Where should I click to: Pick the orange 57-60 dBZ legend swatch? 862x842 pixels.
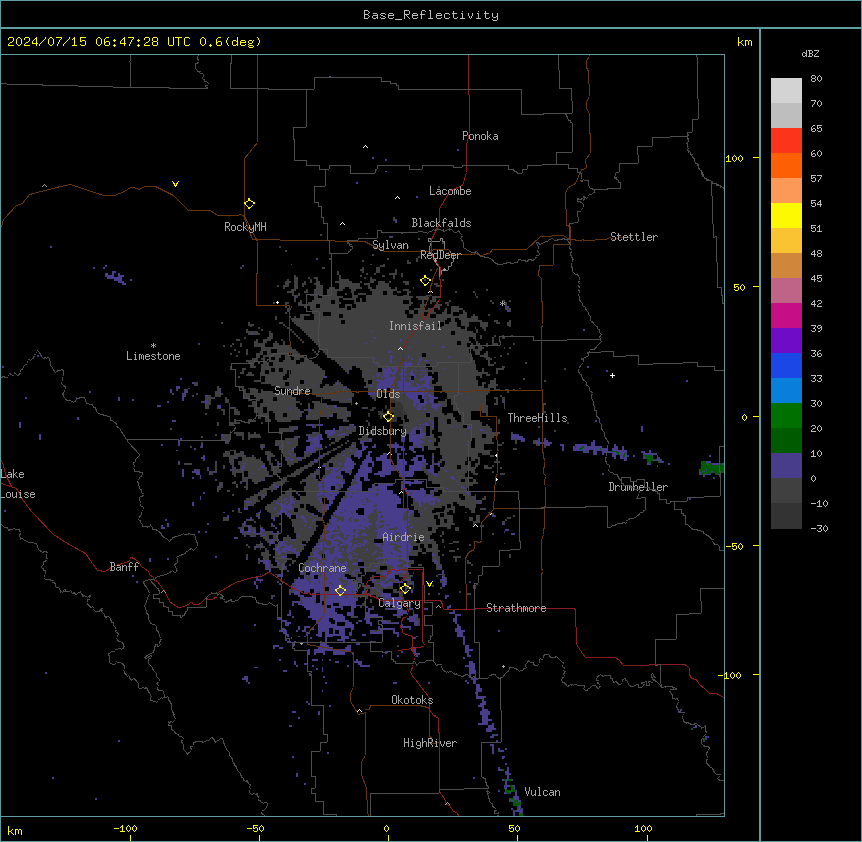pyautogui.click(x=786, y=165)
